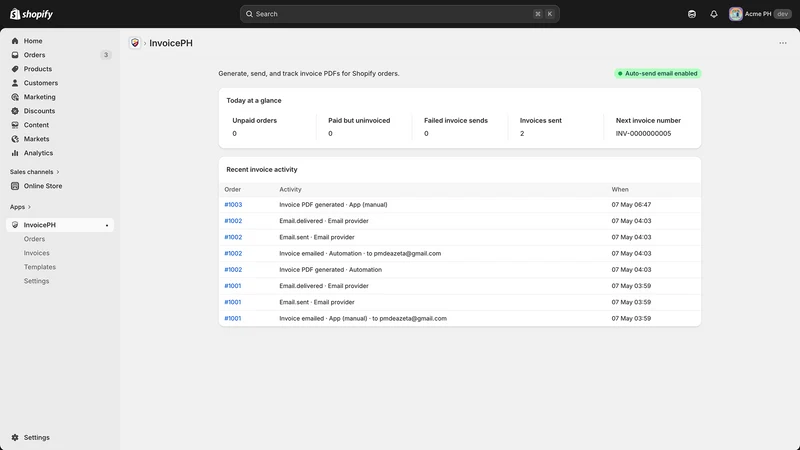Click the Discounts icon in sidebar

click(15, 111)
